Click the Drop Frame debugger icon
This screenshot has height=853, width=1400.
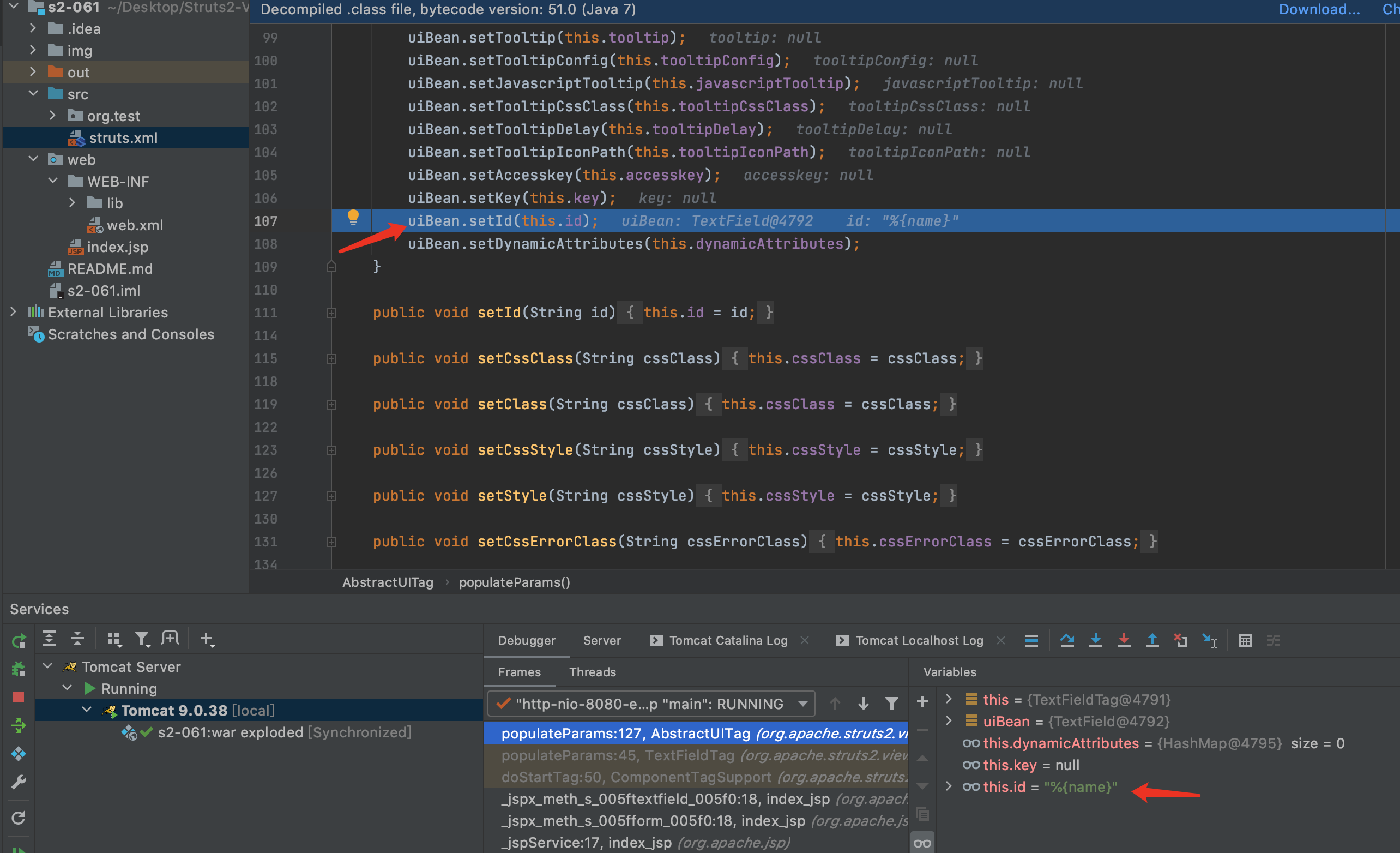(1181, 640)
